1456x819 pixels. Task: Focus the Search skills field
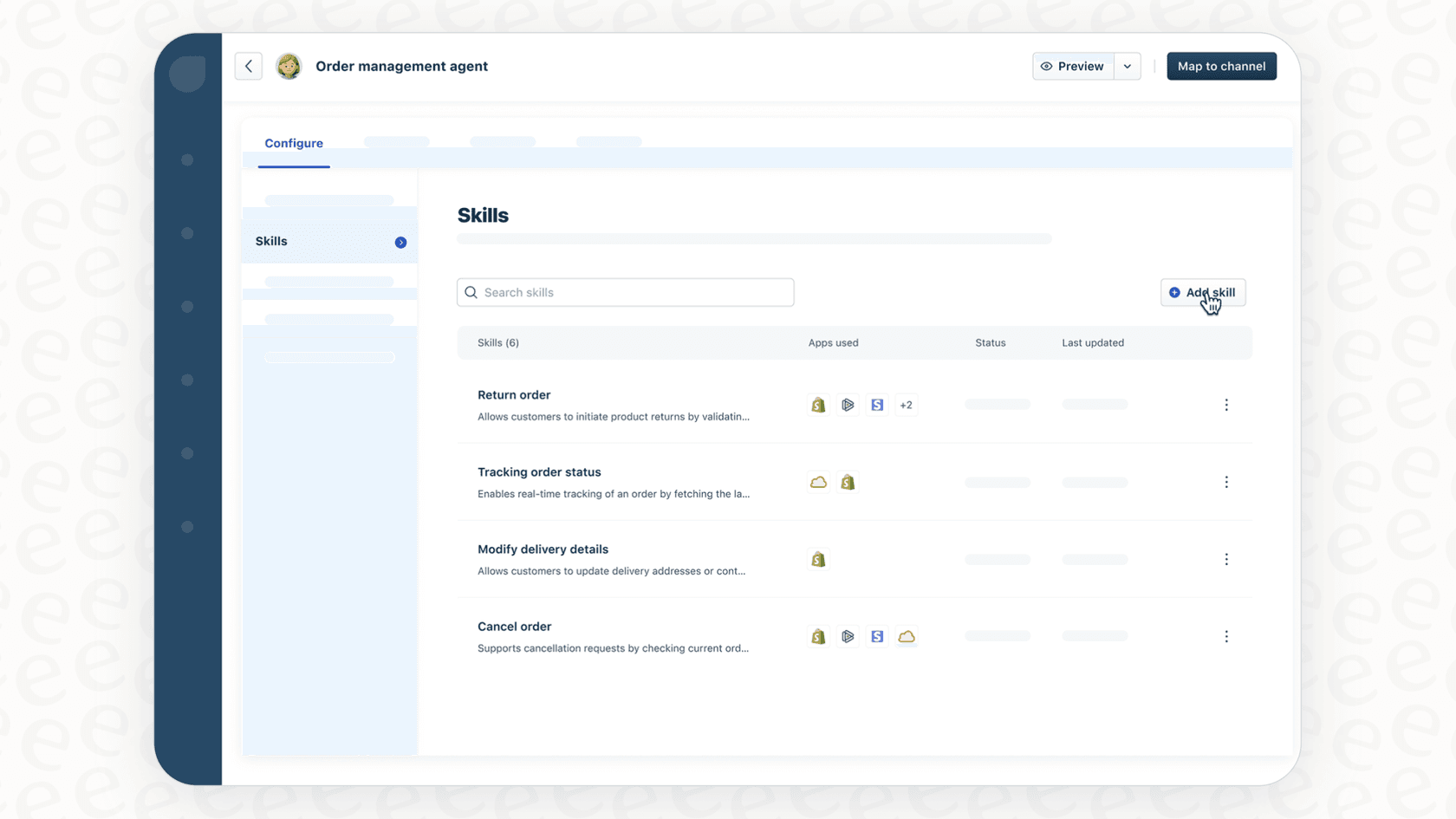coord(626,292)
